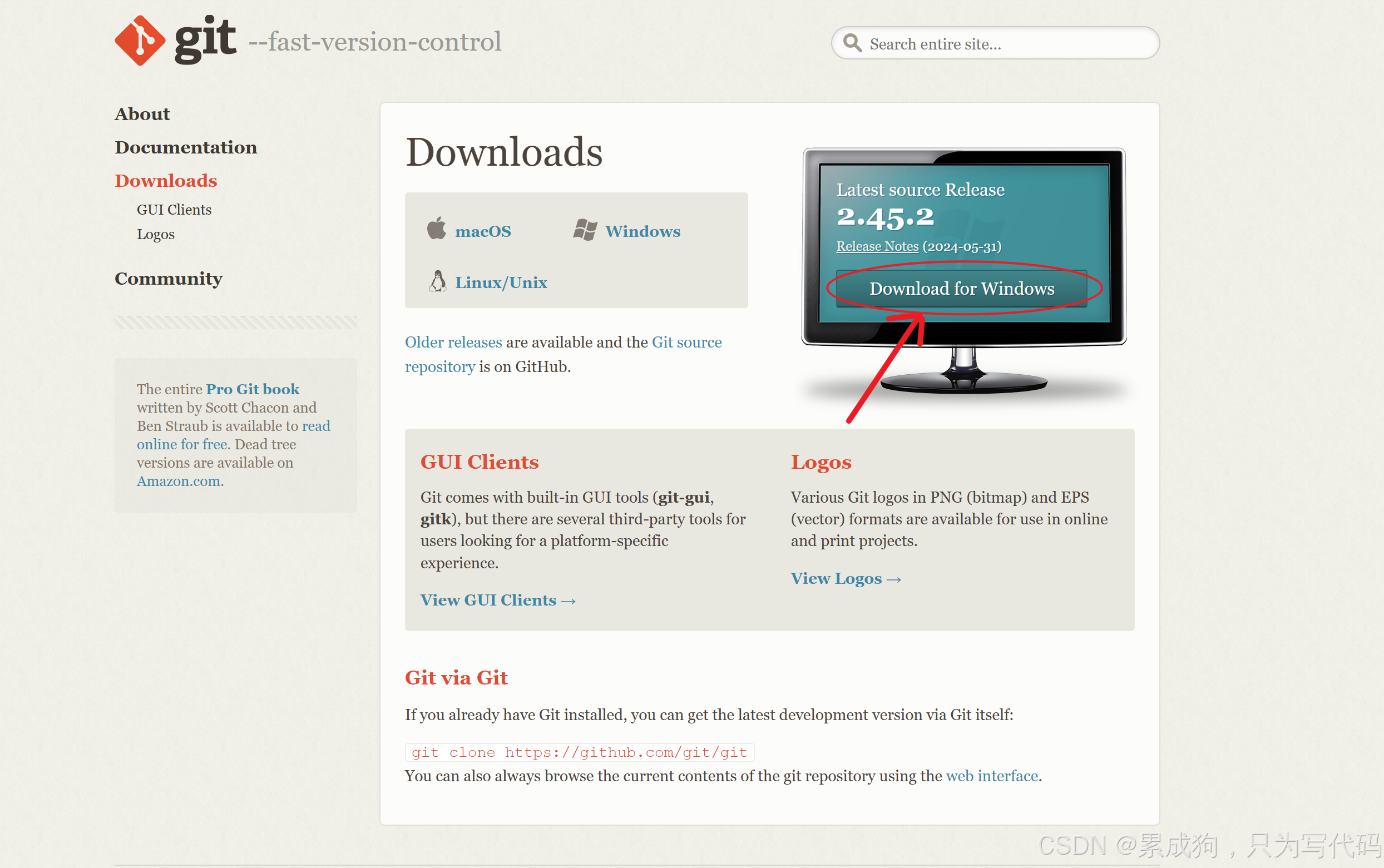
Task: Click the Windows flag icon
Action: pos(585,230)
